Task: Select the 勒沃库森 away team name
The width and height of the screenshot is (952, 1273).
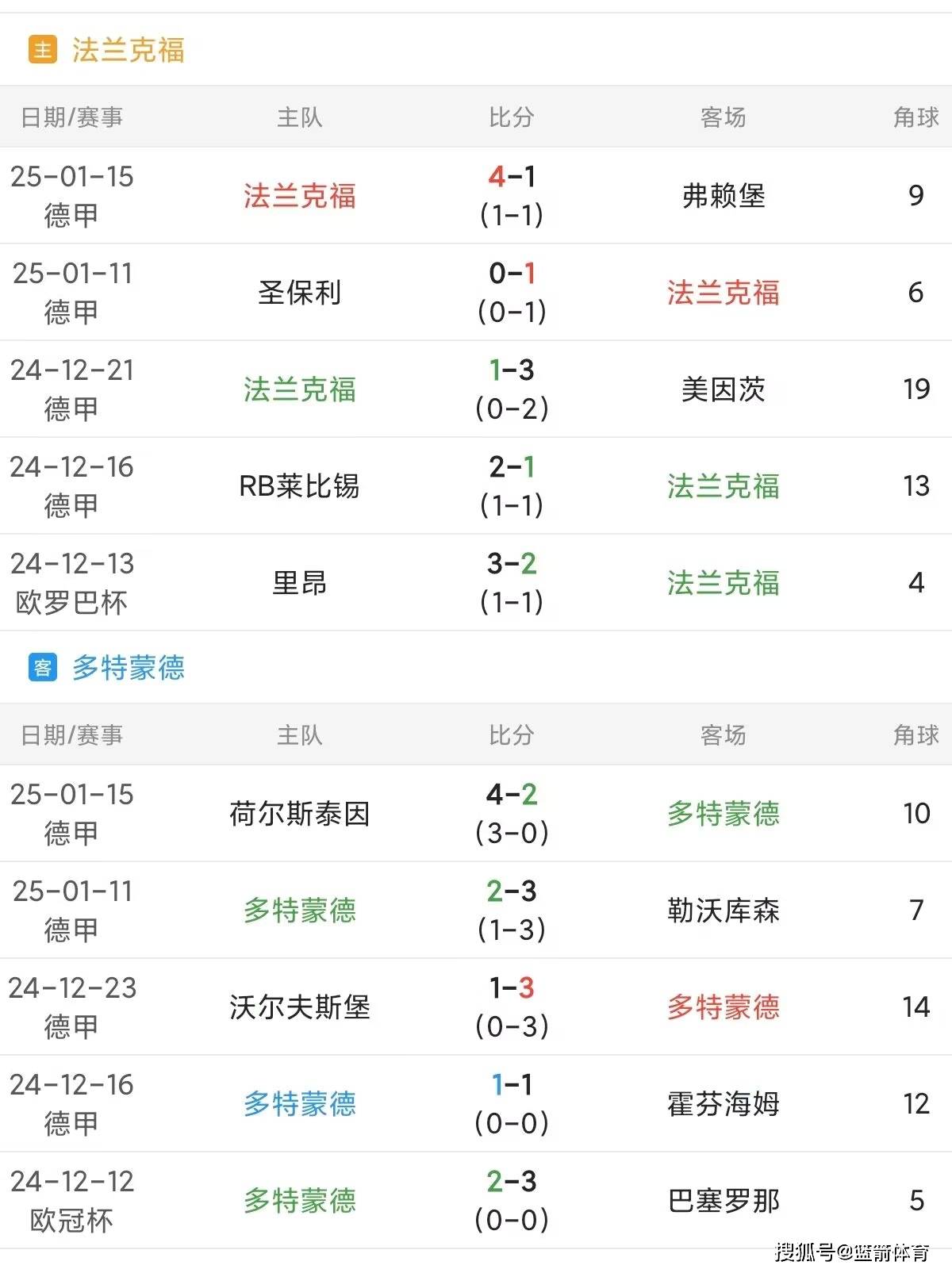Action: point(723,910)
